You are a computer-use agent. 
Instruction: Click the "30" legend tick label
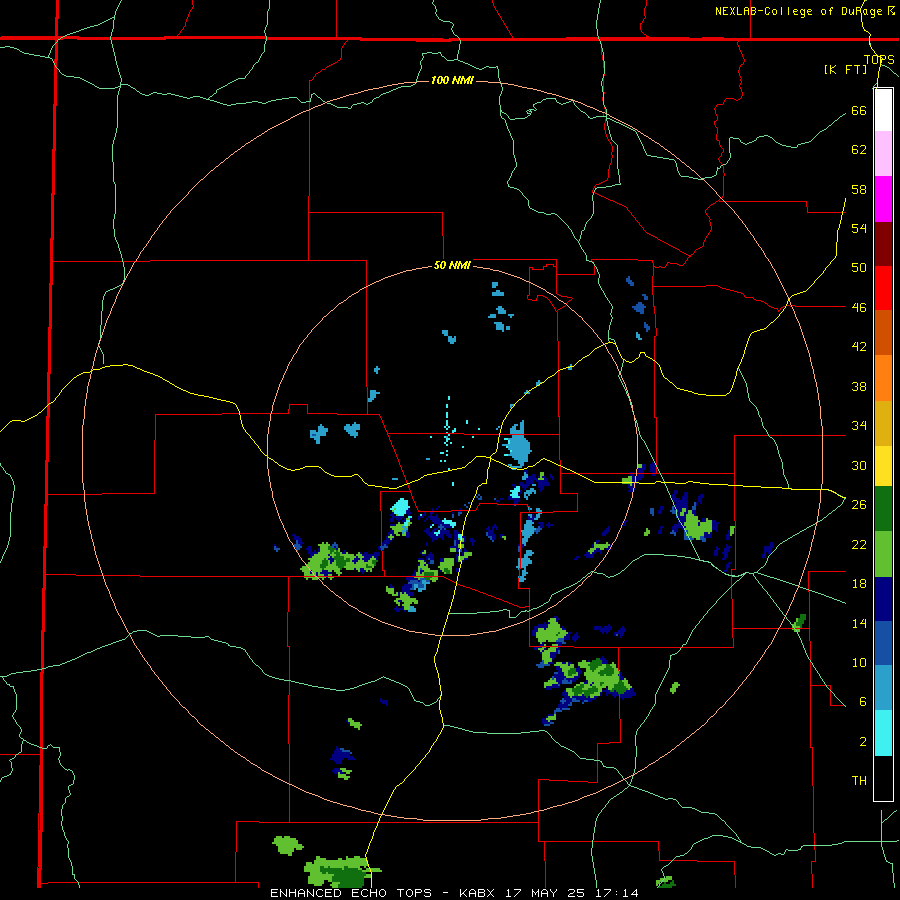(x=859, y=465)
